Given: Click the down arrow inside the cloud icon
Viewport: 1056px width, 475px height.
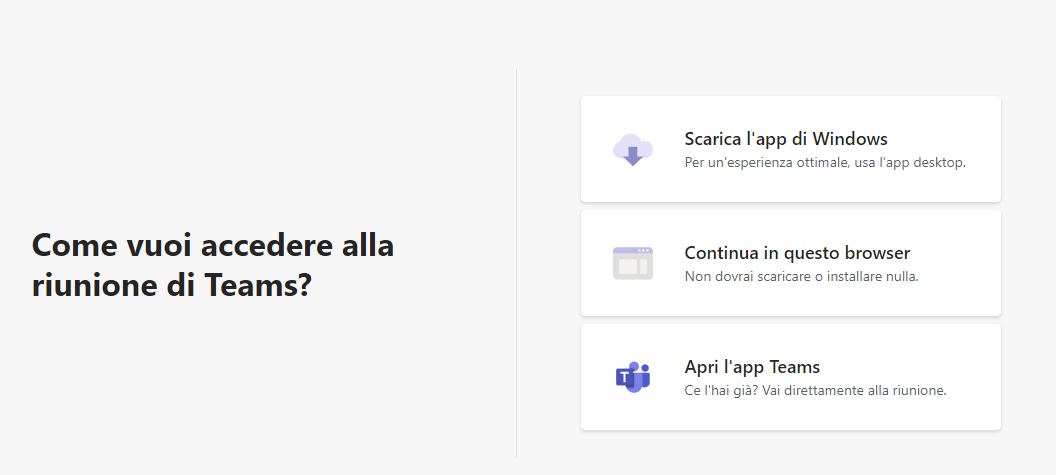Looking at the screenshot, I should 632,156.
